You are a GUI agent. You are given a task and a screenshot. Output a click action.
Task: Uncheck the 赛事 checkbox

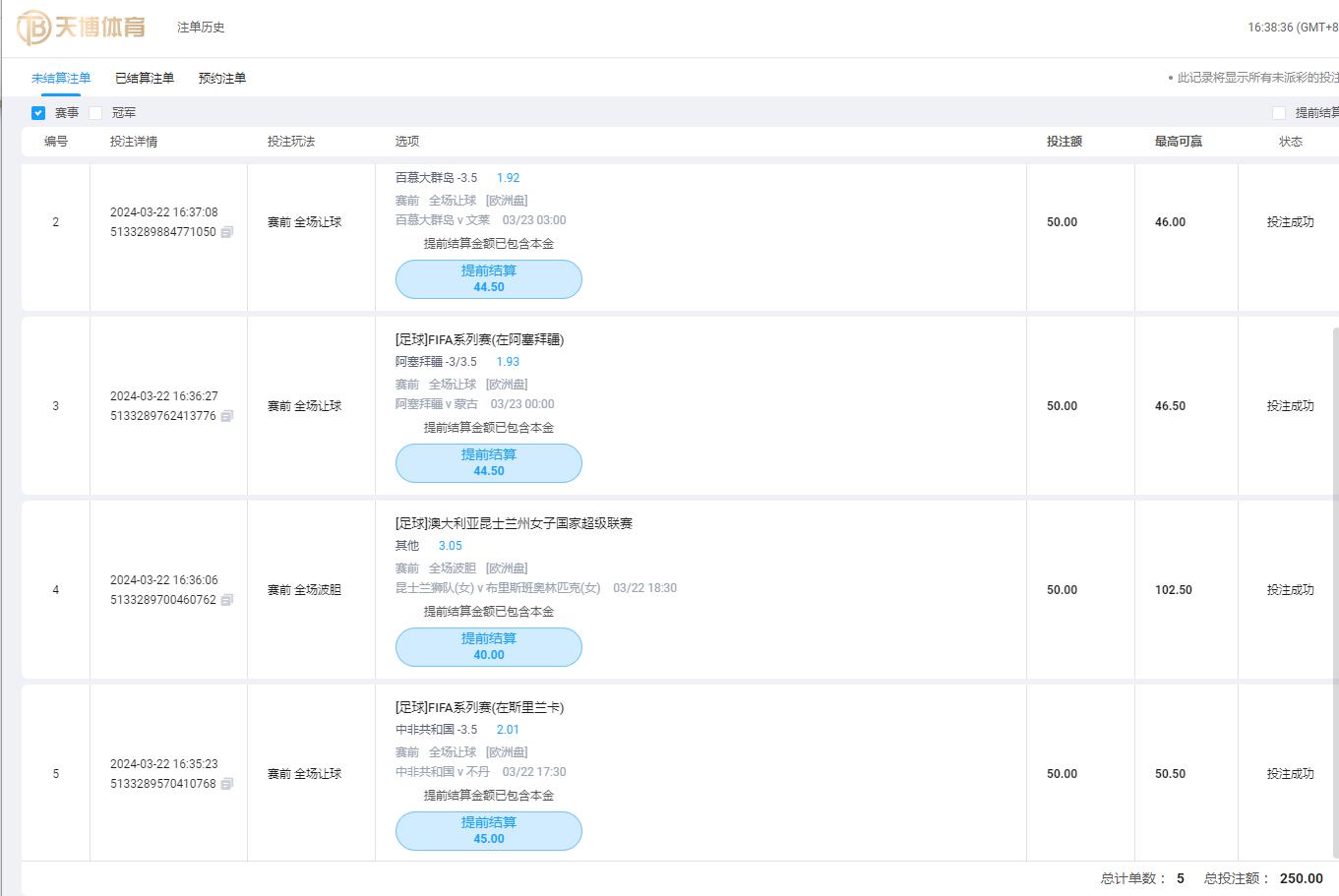[x=38, y=113]
